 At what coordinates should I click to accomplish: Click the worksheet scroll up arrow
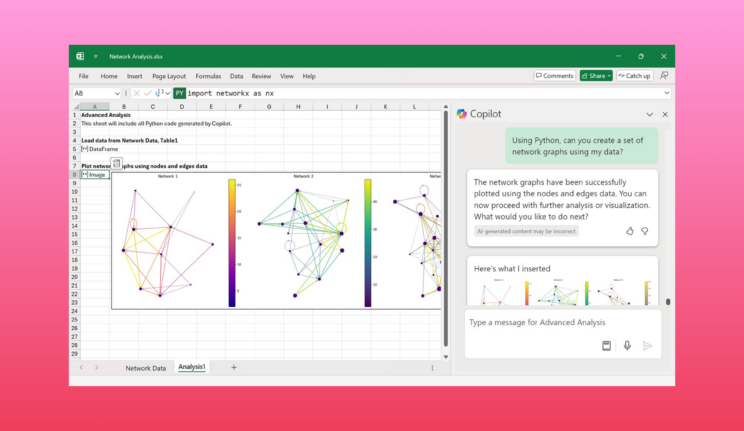pyautogui.click(x=446, y=107)
